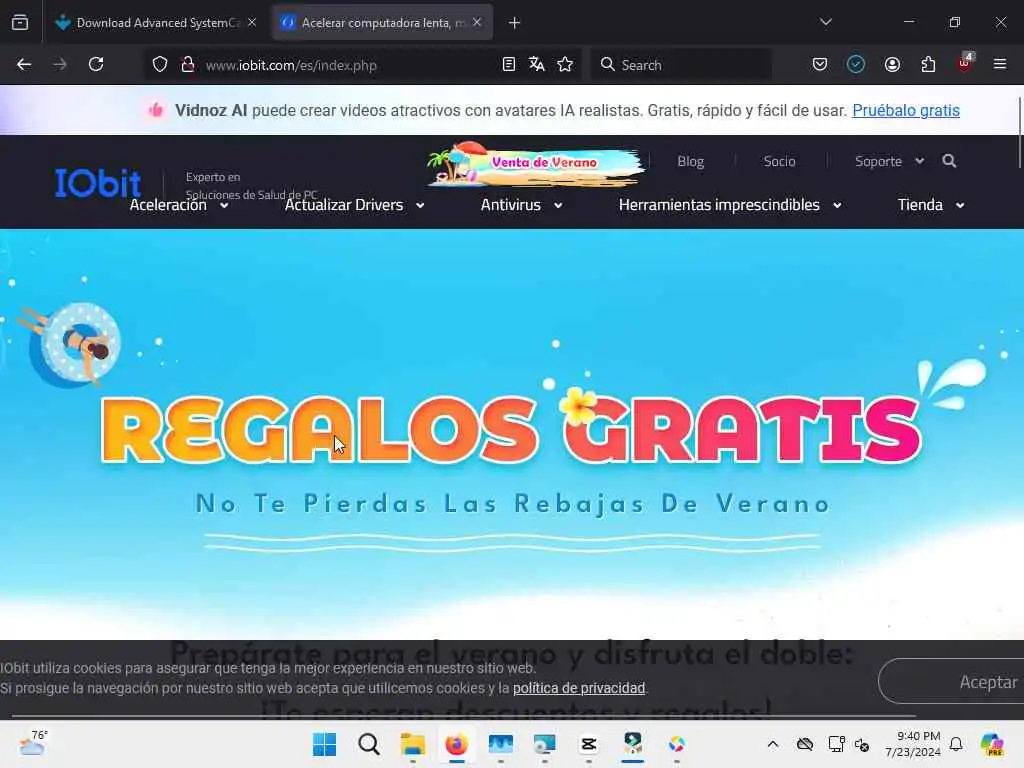
Task: Switch to Firefox in taskbar
Action: click(456, 744)
